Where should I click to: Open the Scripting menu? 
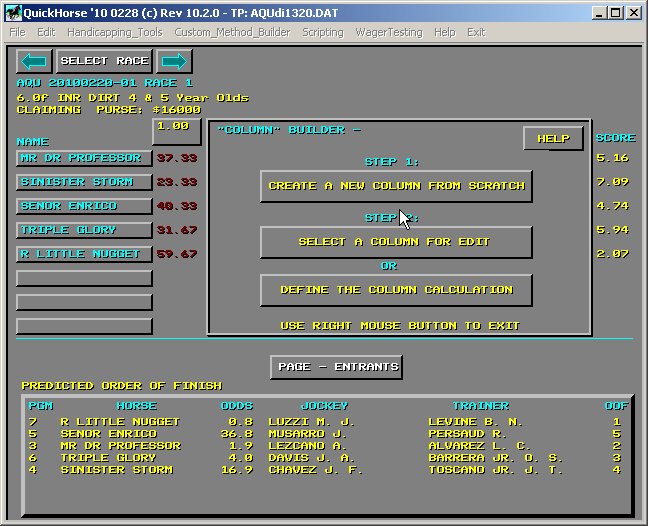coord(322,32)
